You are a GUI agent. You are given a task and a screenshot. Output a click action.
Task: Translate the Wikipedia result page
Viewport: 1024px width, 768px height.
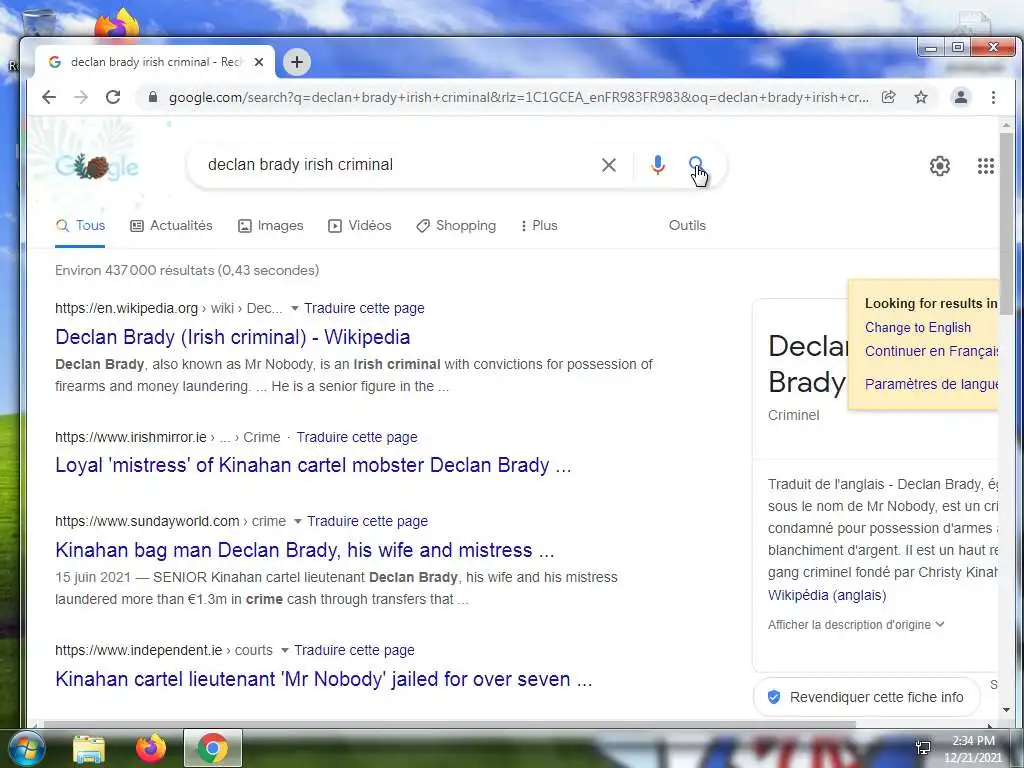pos(364,308)
